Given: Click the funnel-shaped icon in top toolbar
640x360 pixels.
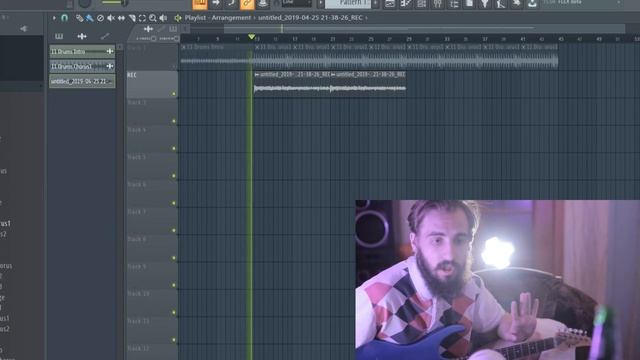Looking at the screenshot, I should click(484, 4).
